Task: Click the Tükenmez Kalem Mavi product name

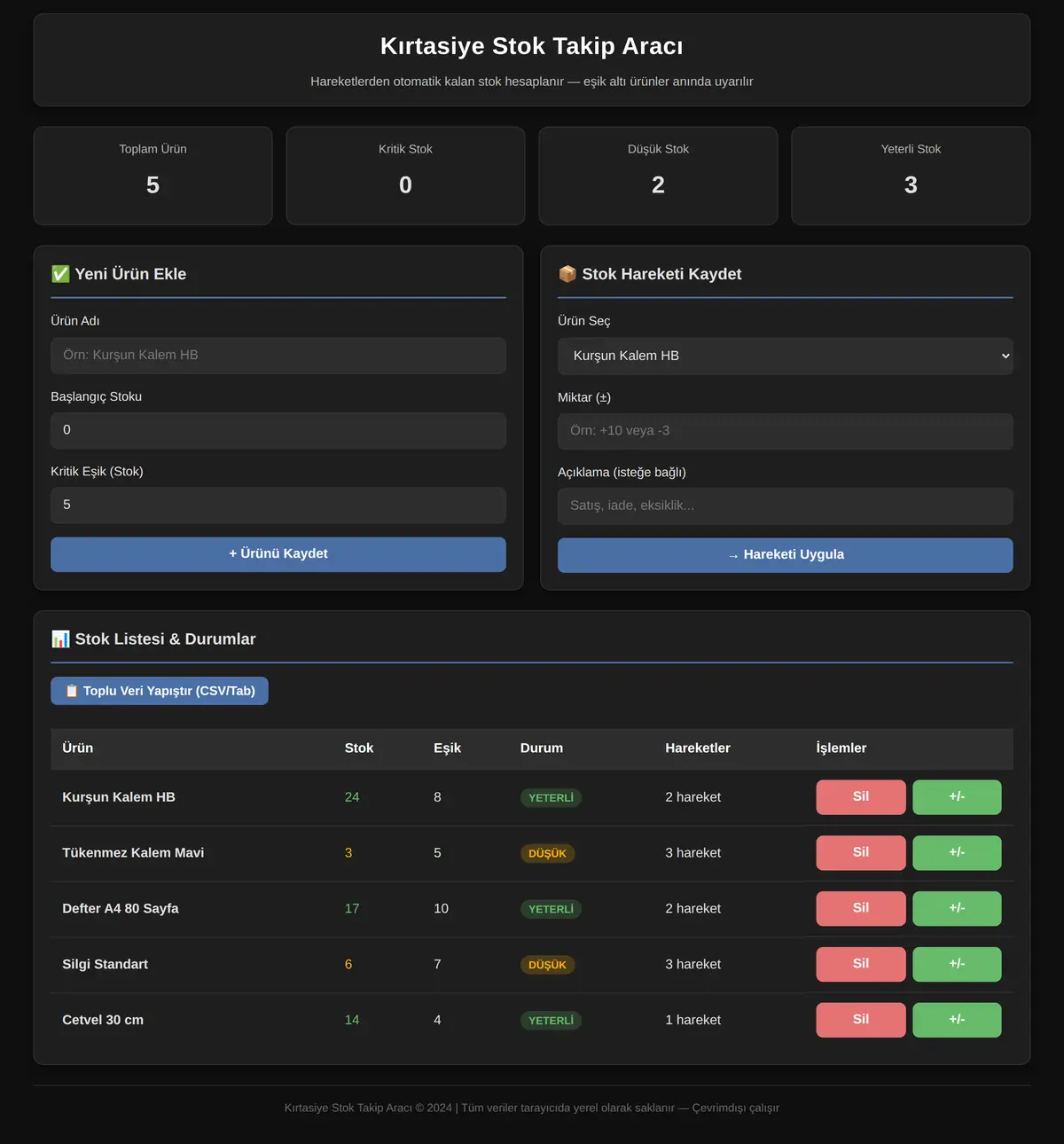Action: (133, 853)
